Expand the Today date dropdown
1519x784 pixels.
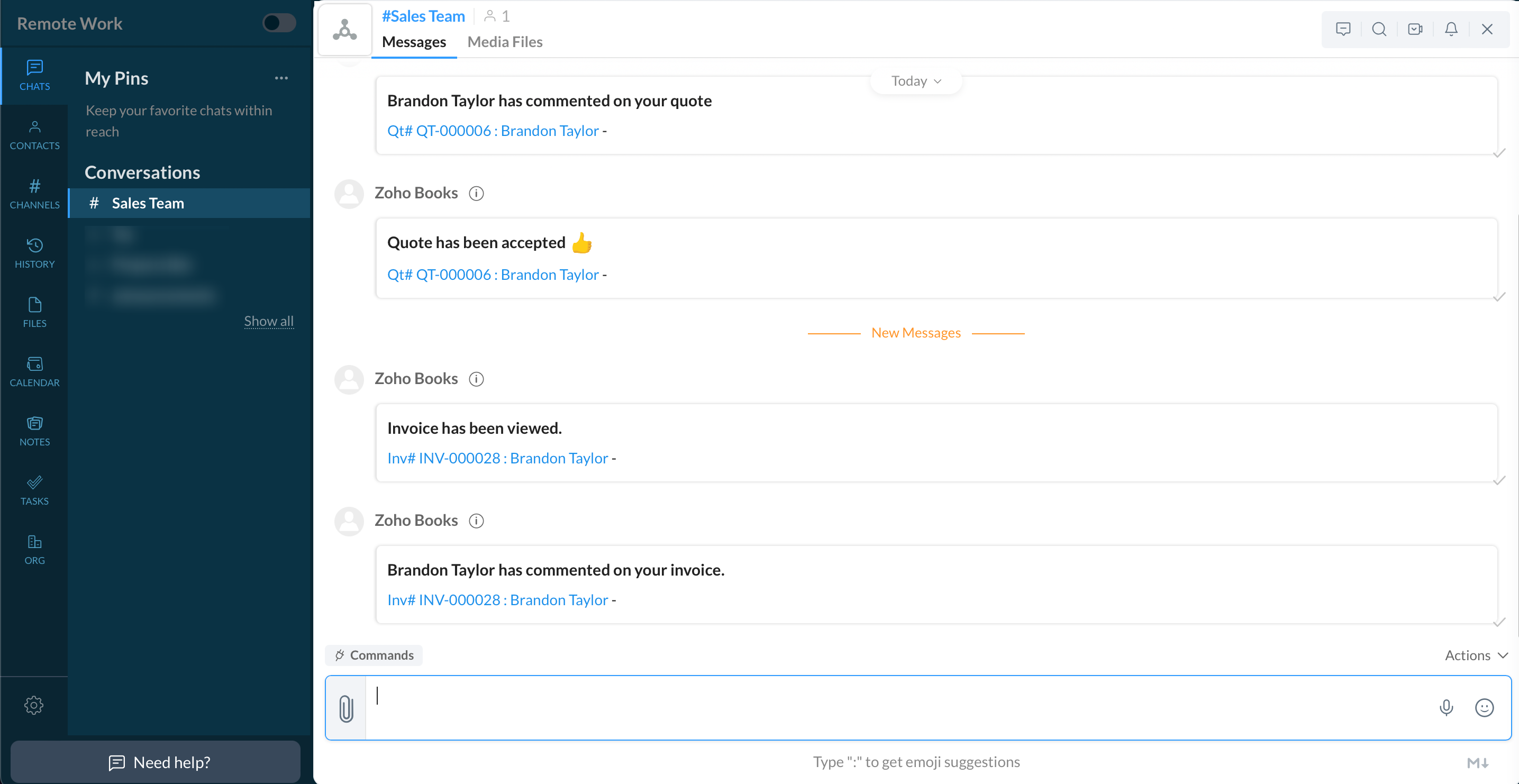[x=916, y=81]
